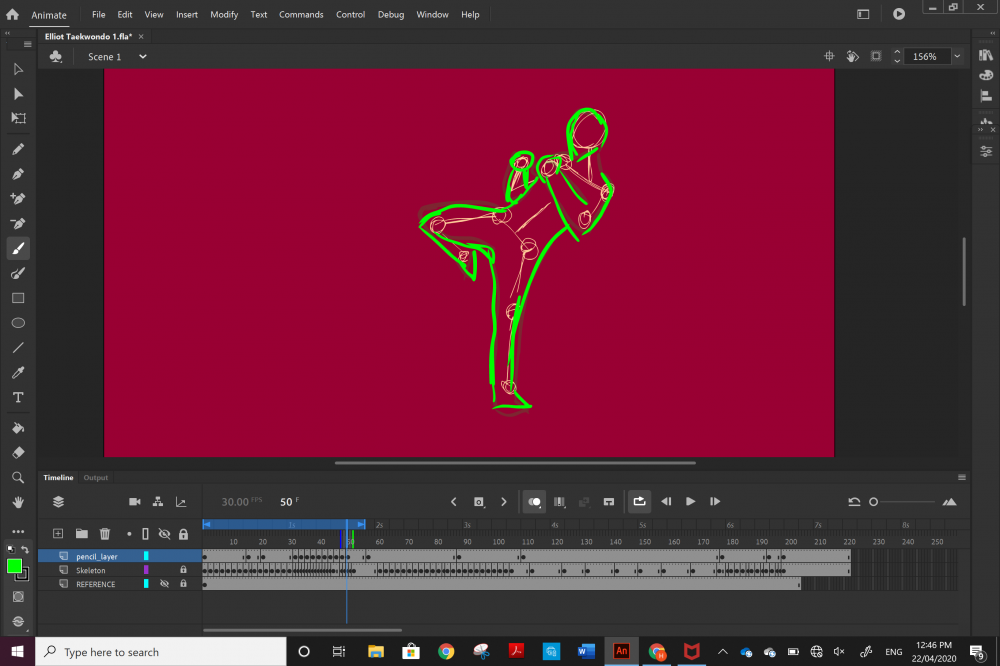Click the Free Transform tool
This screenshot has width=1000, height=666.
[x=18, y=118]
